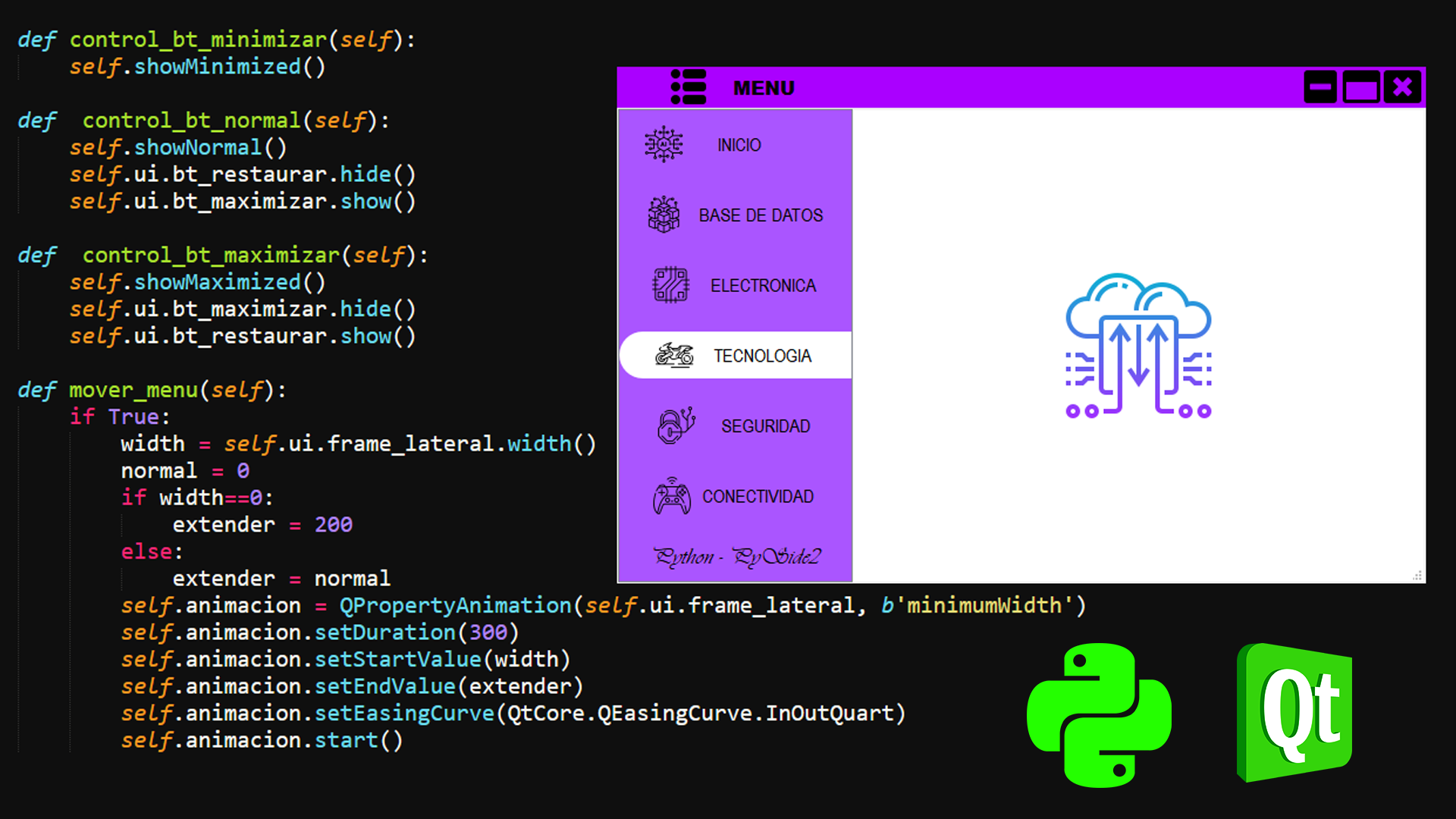Click the SEGURIDAD padlock icon
Image resolution: width=1456 pixels, height=819 pixels.
tap(676, 425)
